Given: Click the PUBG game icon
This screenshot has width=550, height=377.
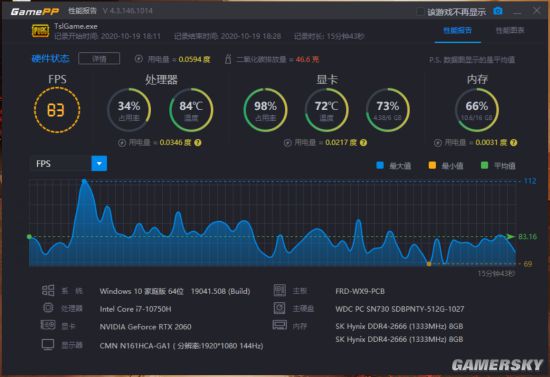Looking at the screenshot, I should pyautogui.click(x=40, y=31).
